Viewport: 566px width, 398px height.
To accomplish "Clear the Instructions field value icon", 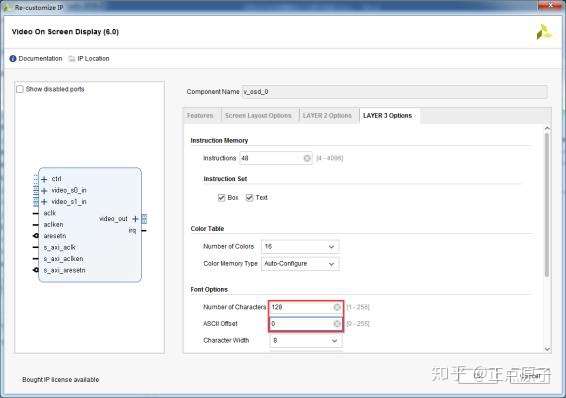I will 307,158.
